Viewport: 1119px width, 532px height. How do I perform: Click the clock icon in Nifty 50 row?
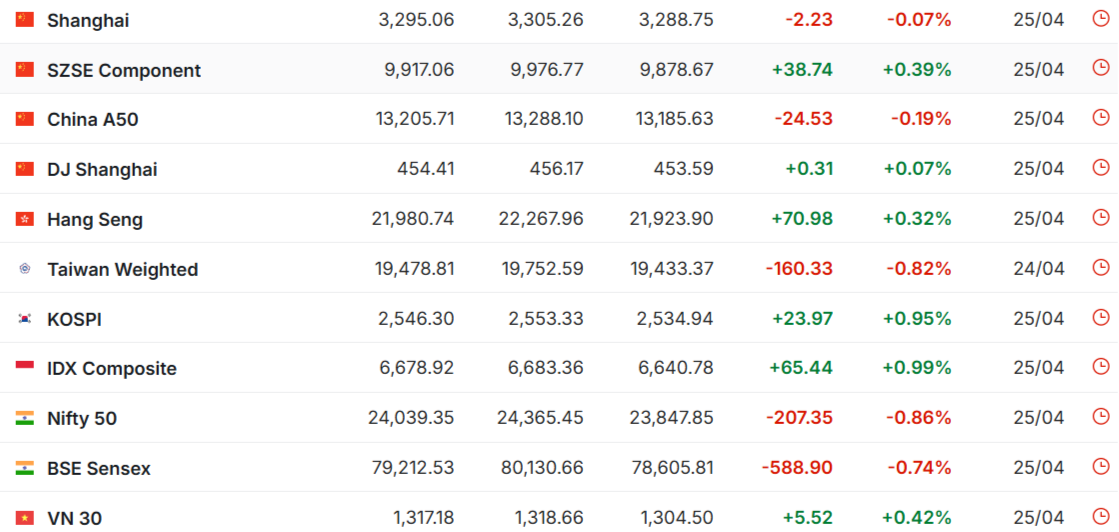[1100, 416]
